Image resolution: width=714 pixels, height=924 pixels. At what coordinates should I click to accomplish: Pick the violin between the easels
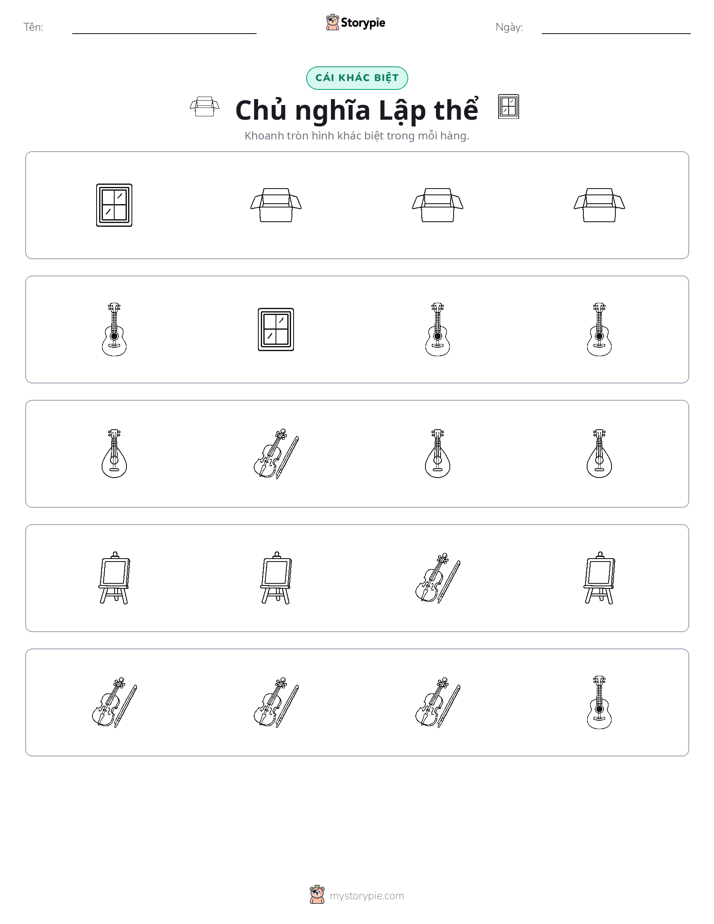click(x=438, y=578)
